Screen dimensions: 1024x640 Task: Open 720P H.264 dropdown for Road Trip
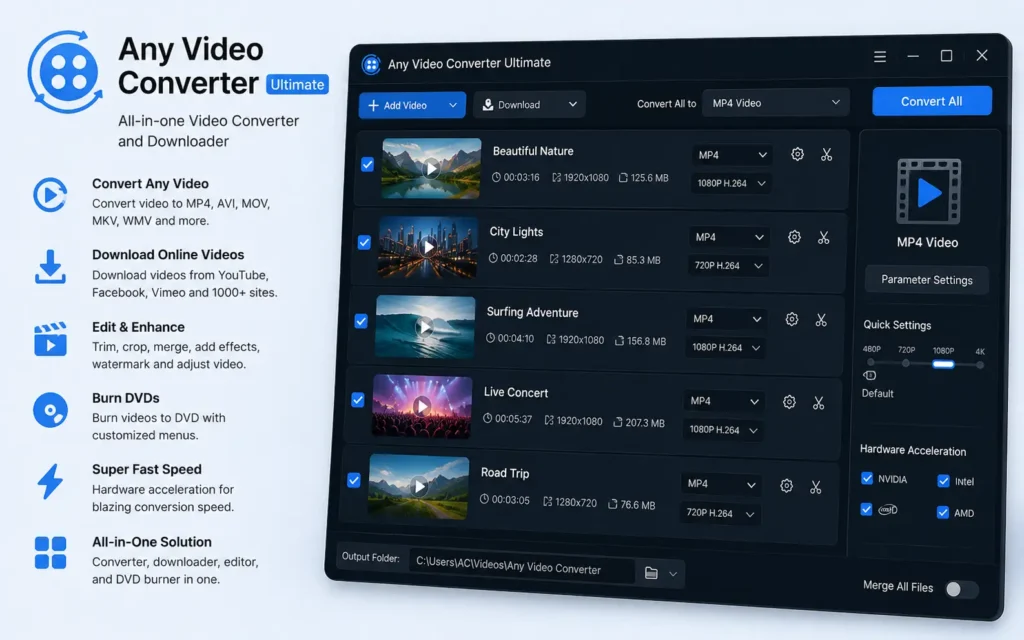[720, 513]
